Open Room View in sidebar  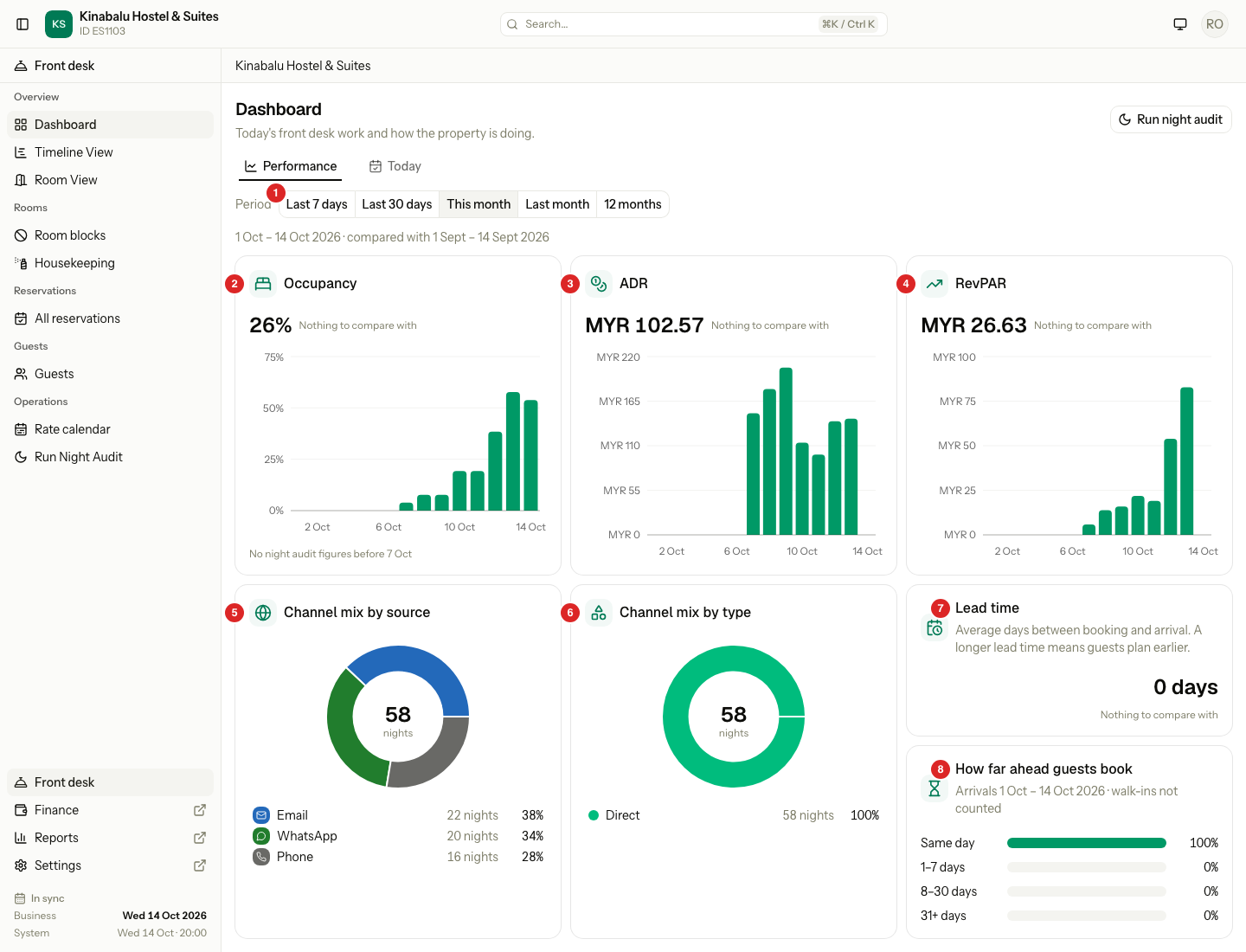click(110, 180)
